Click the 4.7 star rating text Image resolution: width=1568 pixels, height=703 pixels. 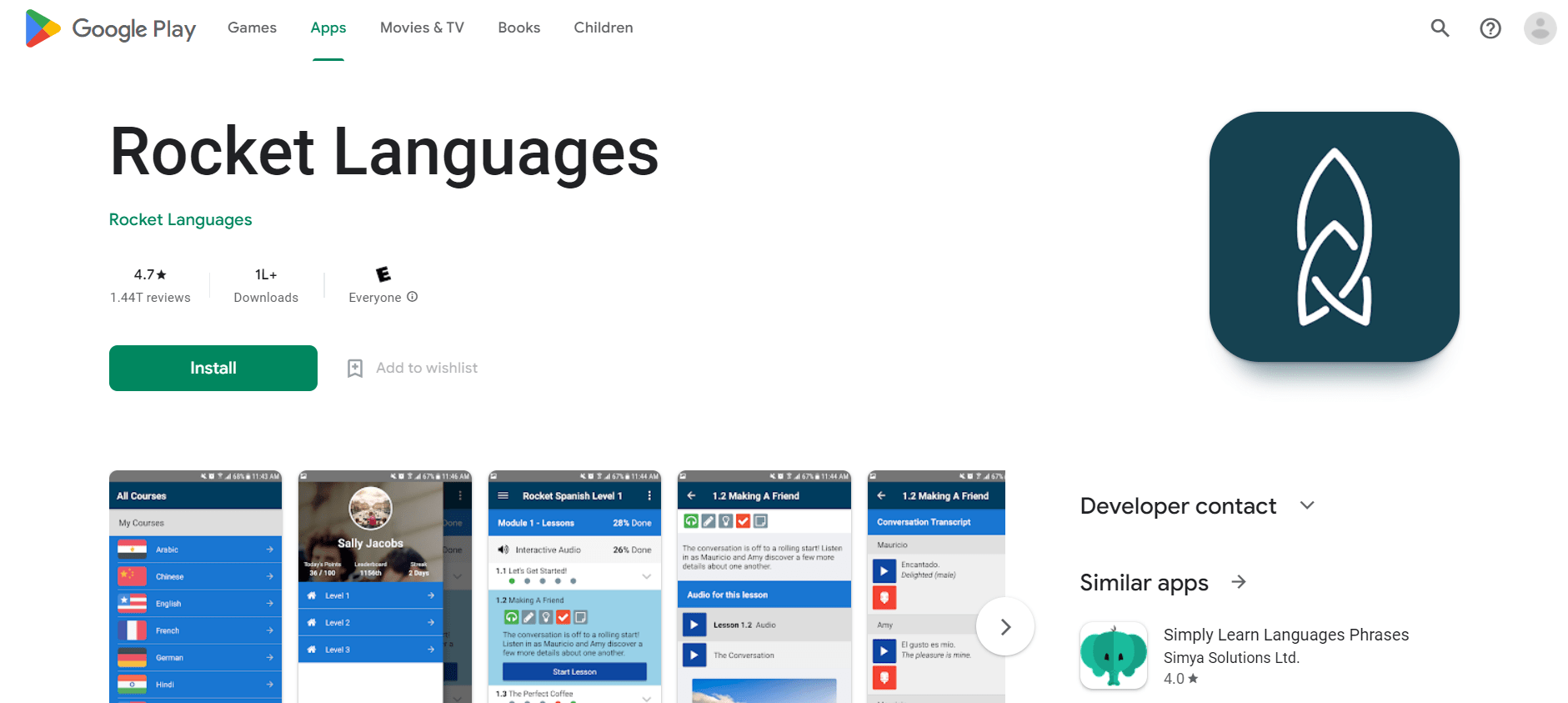(x=150, y=274)
